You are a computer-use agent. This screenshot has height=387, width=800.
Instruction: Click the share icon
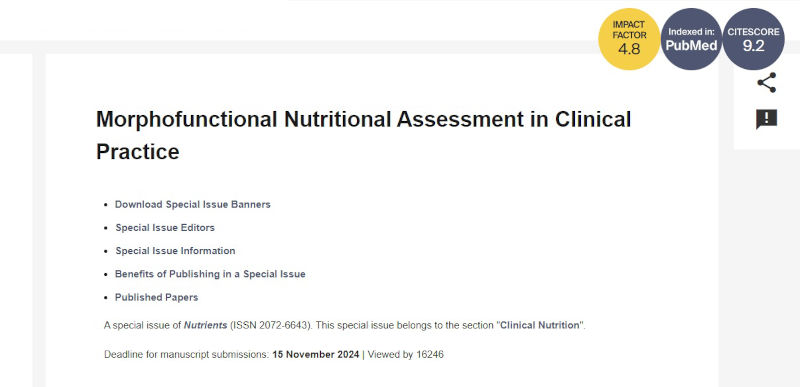click(766, 83)
